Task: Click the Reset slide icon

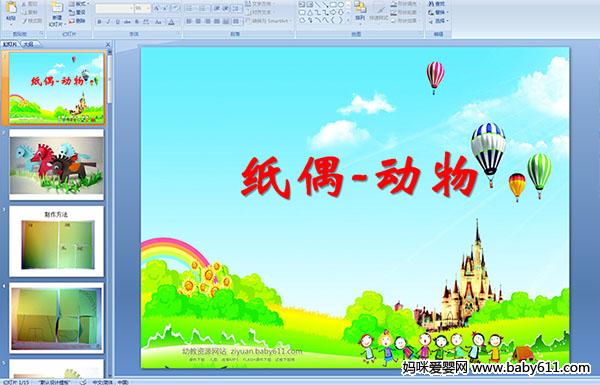Action: coord(77,13)
